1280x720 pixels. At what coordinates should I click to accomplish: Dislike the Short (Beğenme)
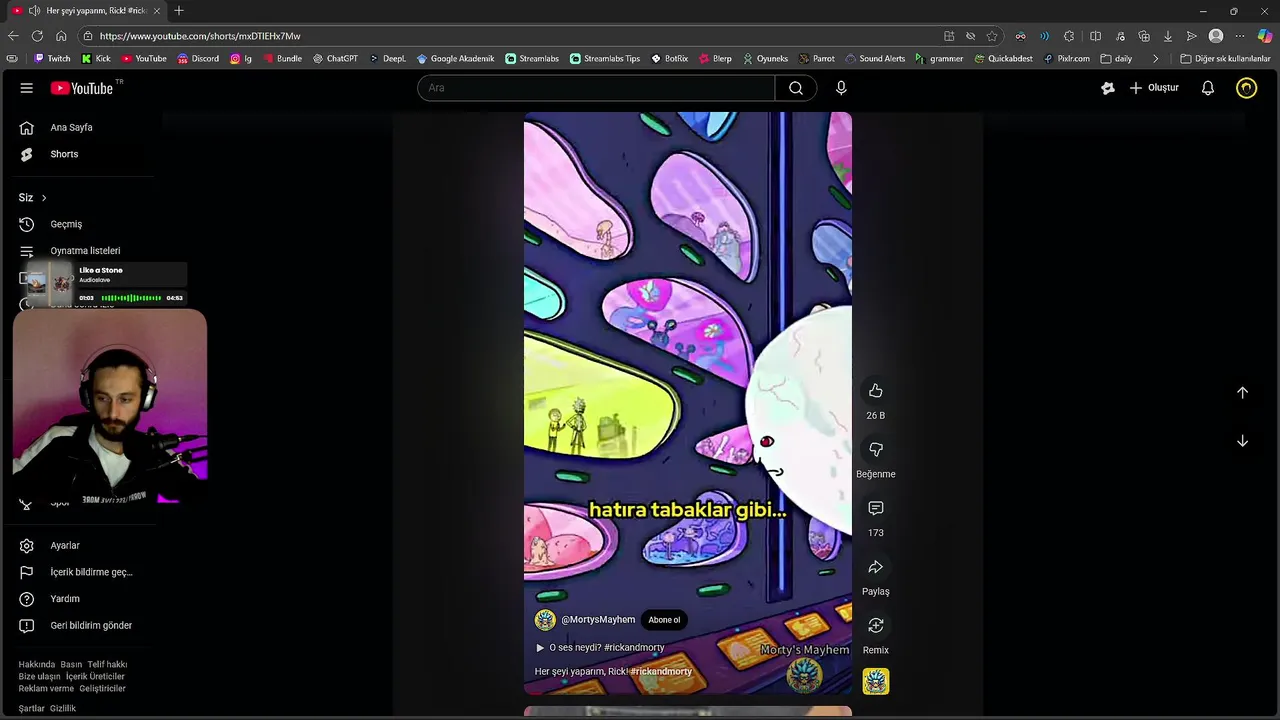(x=876, y=450)
